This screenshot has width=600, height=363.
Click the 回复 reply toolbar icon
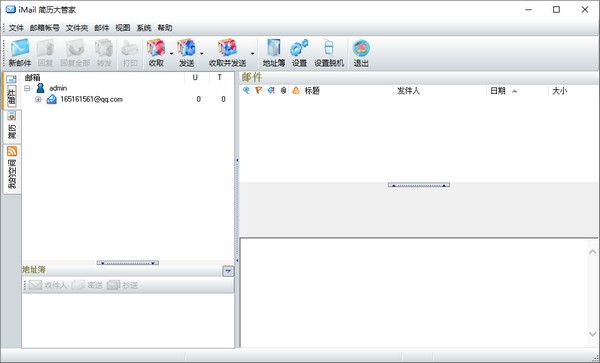(x=45, y=53)
